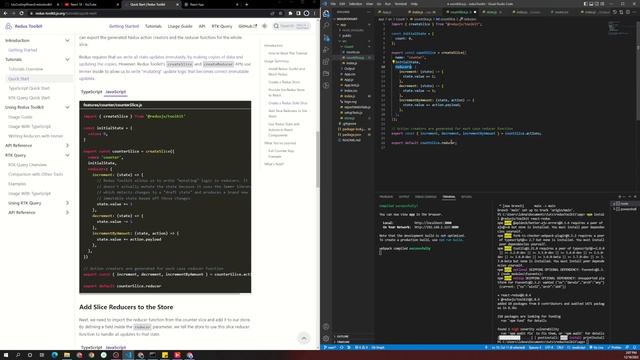Open a new browser tab

247,4
